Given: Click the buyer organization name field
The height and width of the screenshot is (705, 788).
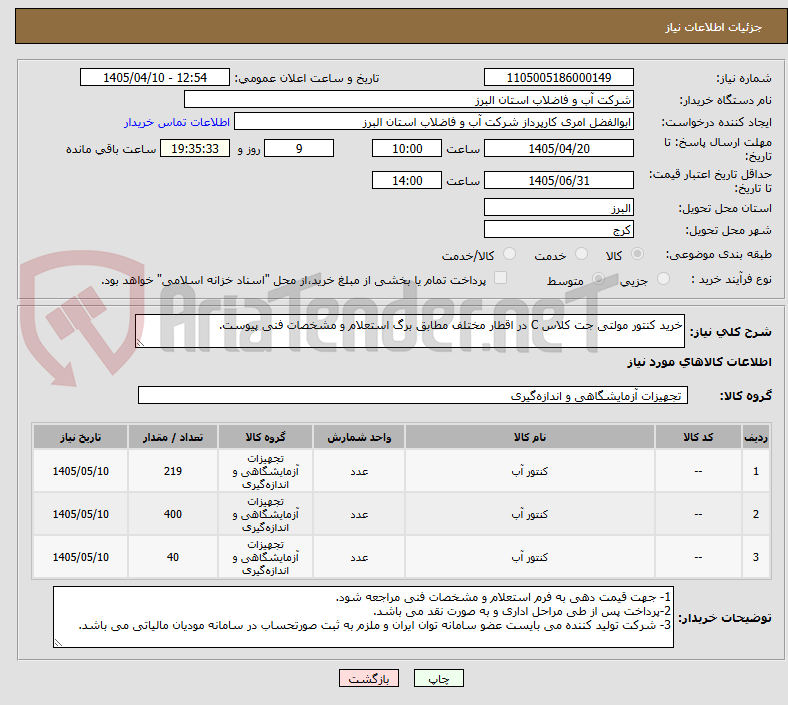Looking at the screenshot, I should (x=409, y=99).
